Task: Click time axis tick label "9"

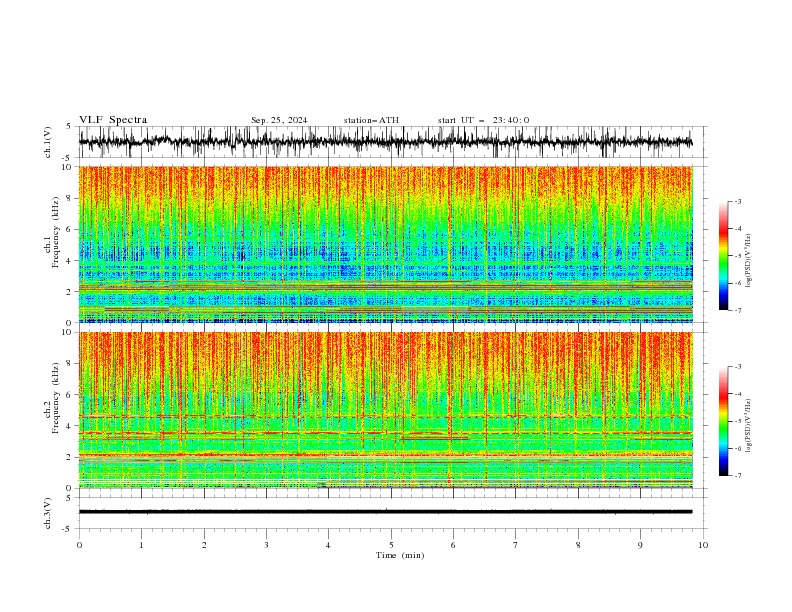Action: [x=640, y=545]
